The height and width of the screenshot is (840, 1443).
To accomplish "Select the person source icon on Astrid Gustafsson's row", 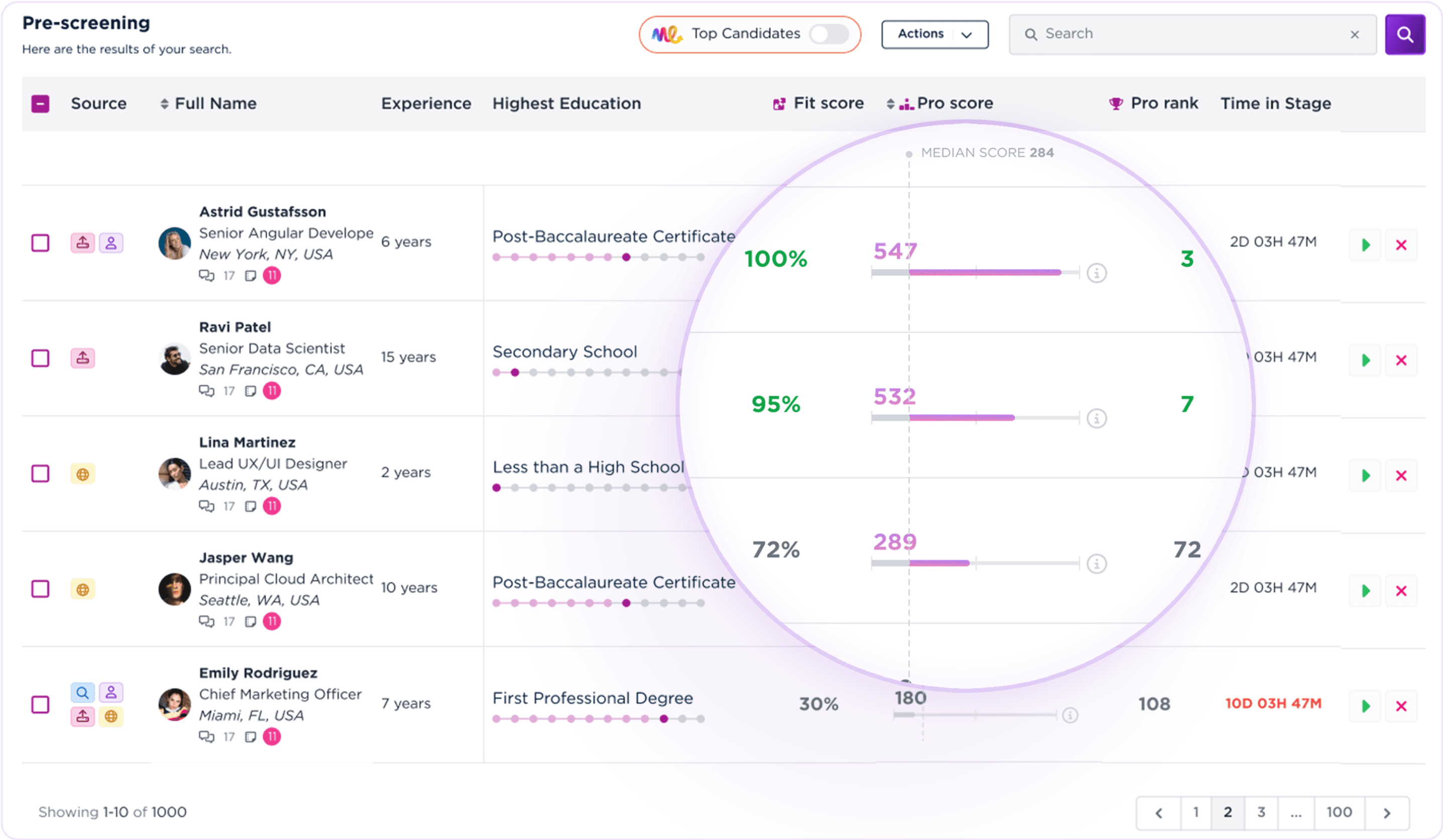I will pos(111,243).
